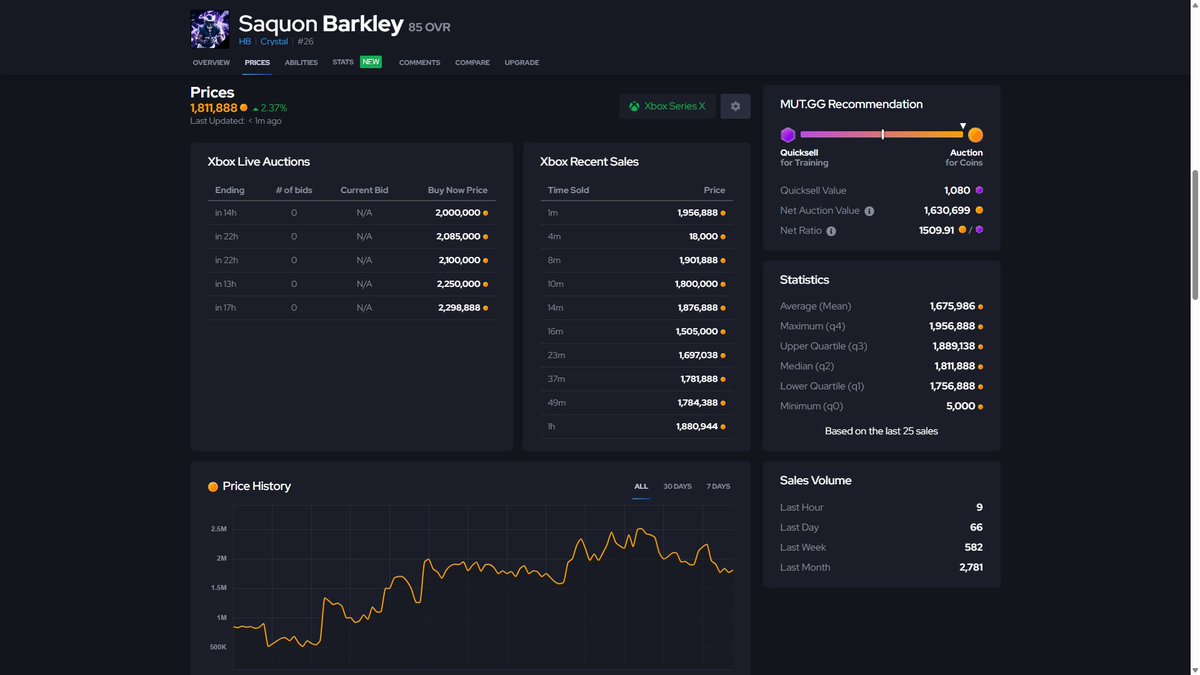Open the Upgrade tab
The width and height of the screenshot is (1200, 675).
click(x=521, y=62)
